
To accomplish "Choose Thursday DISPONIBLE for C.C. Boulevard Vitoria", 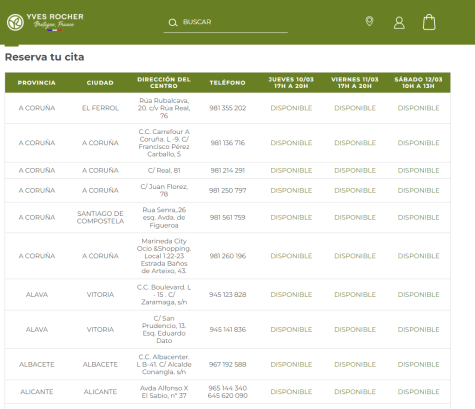I will tap(291, 295).
